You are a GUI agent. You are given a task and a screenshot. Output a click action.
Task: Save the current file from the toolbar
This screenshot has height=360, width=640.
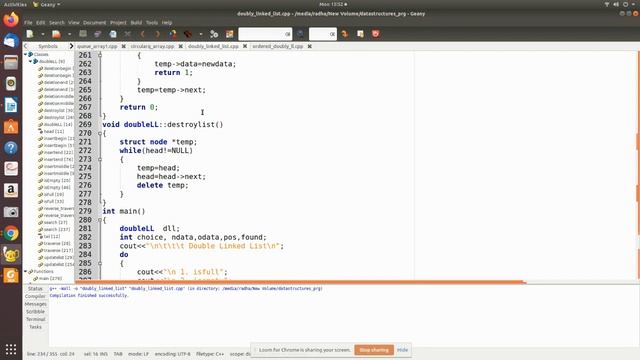tap(83, 34)
